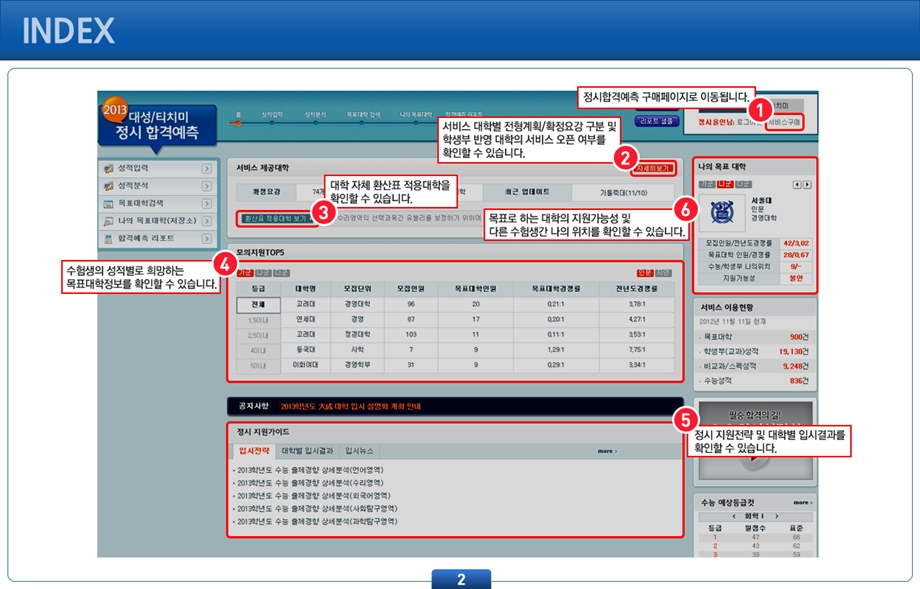The height and width of the screenshot is (589, 920).
Task: Click more link in 수능 예상등급컷
Action: click(x=803, y=503)
